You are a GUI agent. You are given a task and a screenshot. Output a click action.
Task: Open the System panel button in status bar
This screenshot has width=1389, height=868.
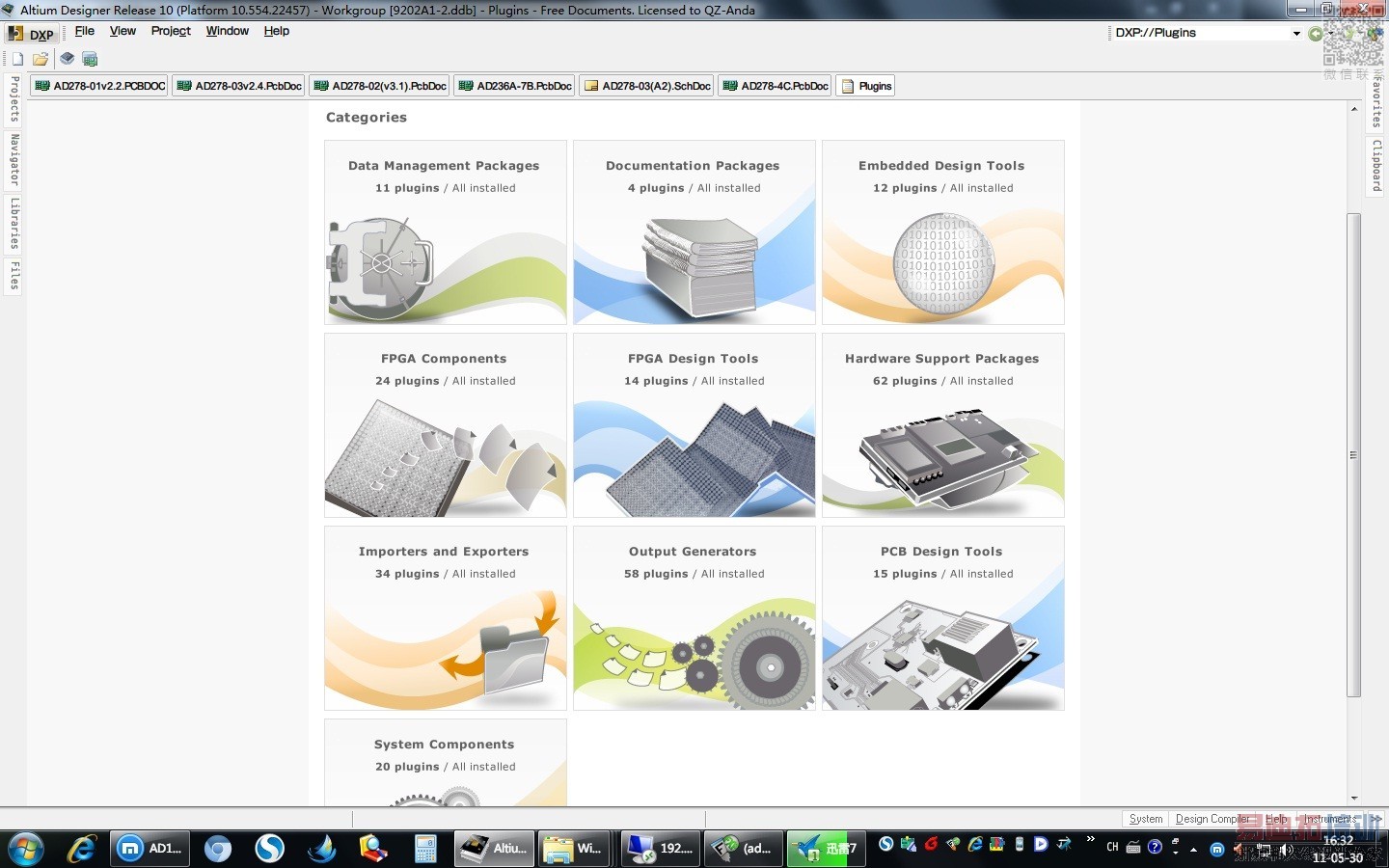(x=1146, y=819)
